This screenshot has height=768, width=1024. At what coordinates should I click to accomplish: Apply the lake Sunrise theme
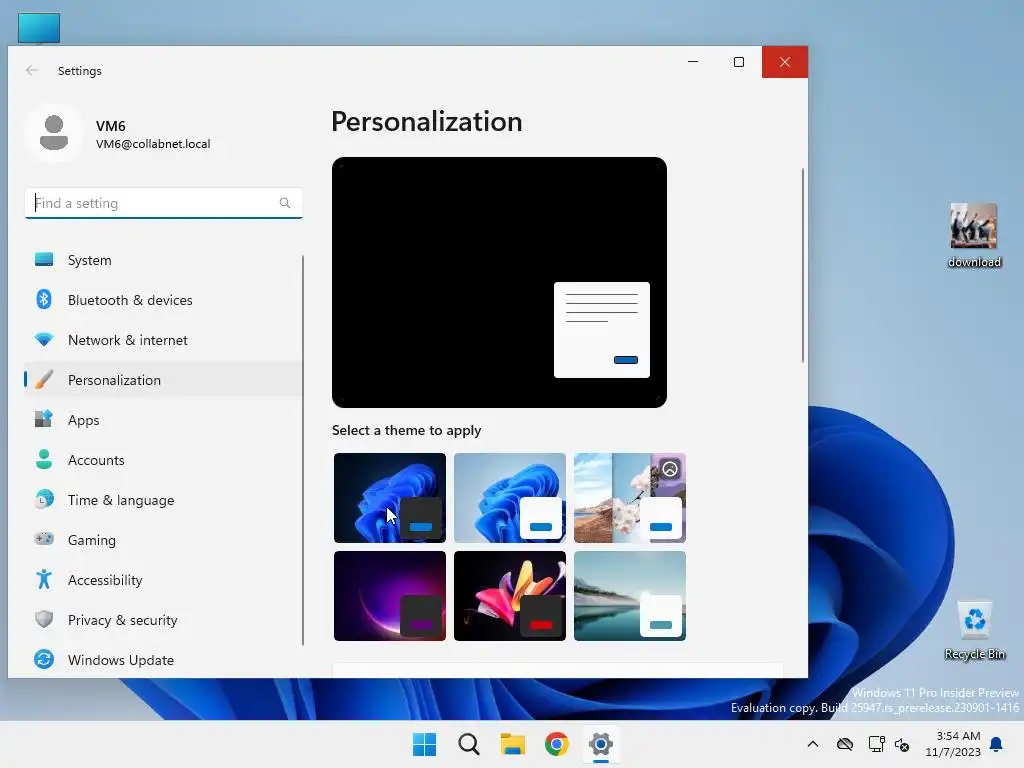coord(630,596)
